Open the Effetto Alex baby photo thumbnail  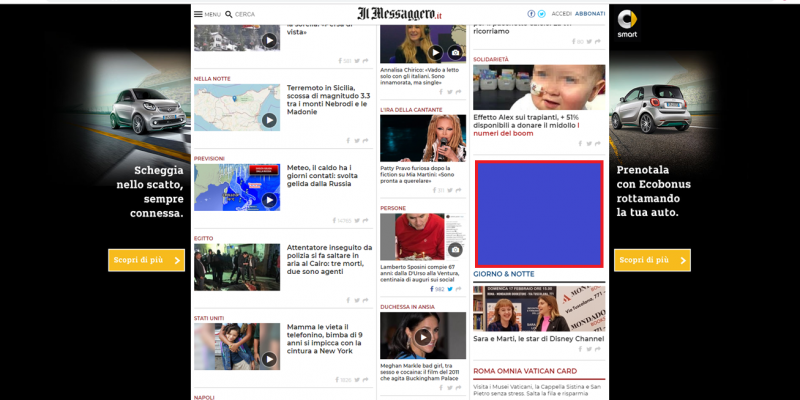coord(539,87)
